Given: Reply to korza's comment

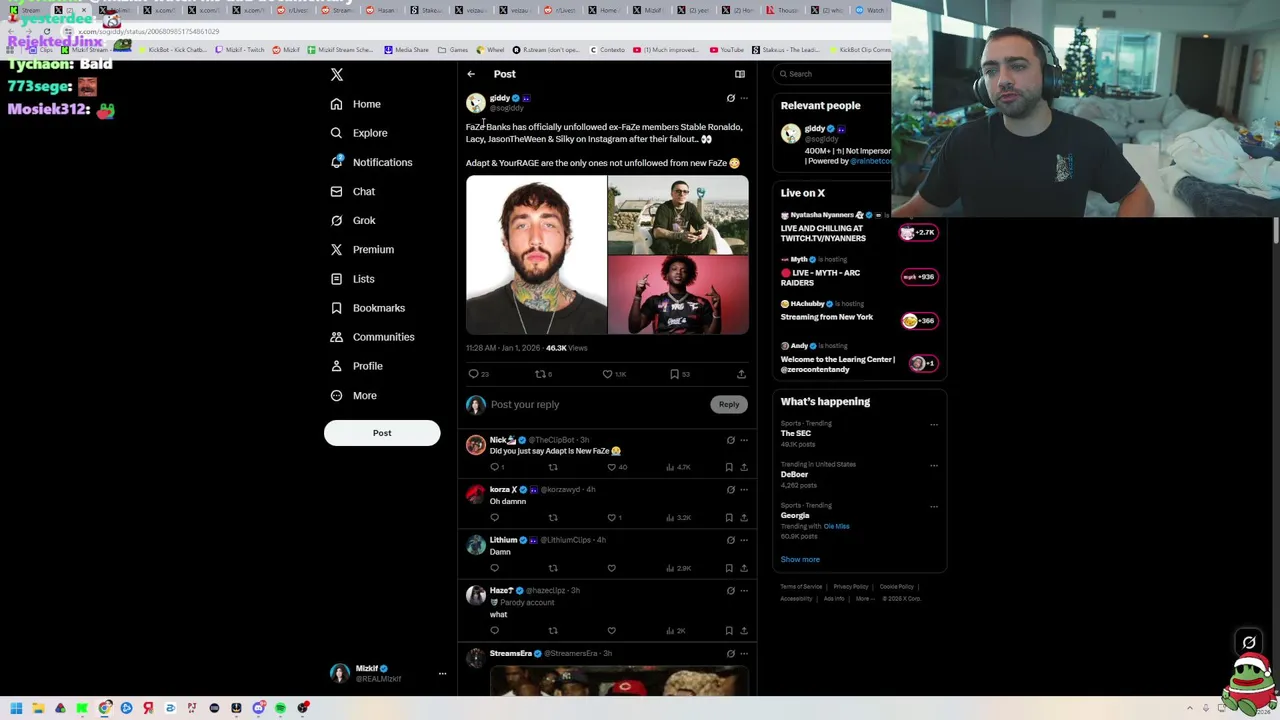Looking at the screenshot, I should coord(494,518).
